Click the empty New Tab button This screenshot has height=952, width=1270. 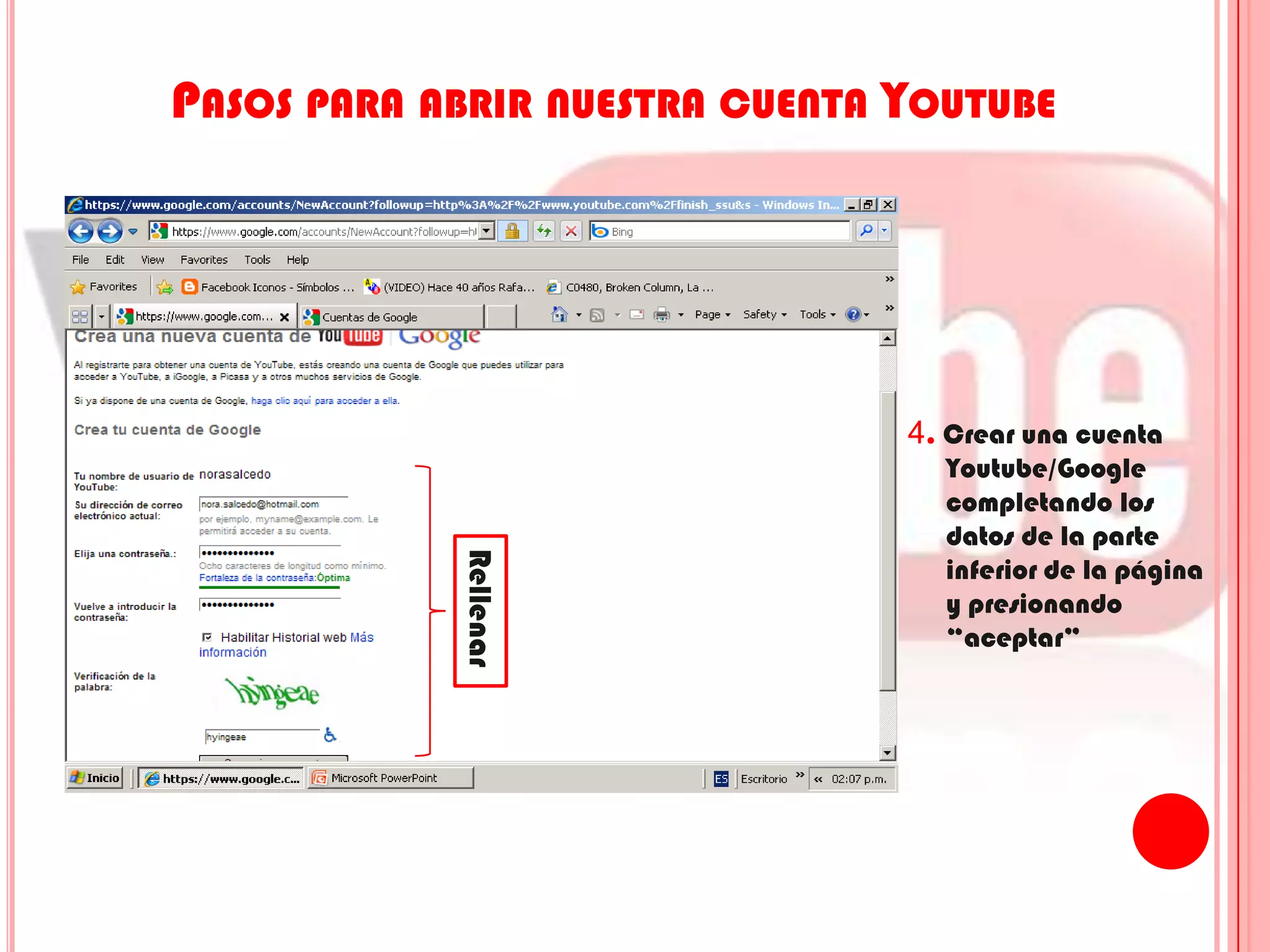pos(501,317)
